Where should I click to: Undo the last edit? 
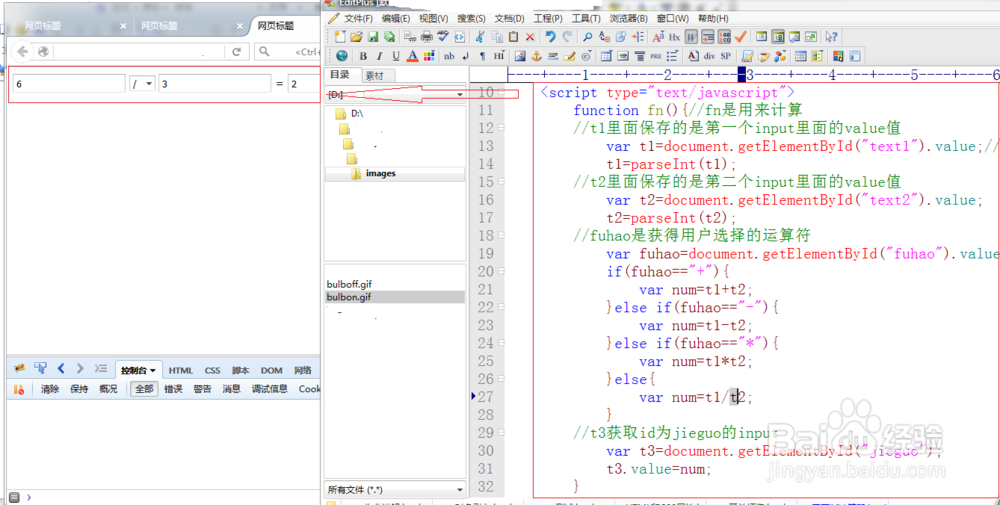click(550, 36)
